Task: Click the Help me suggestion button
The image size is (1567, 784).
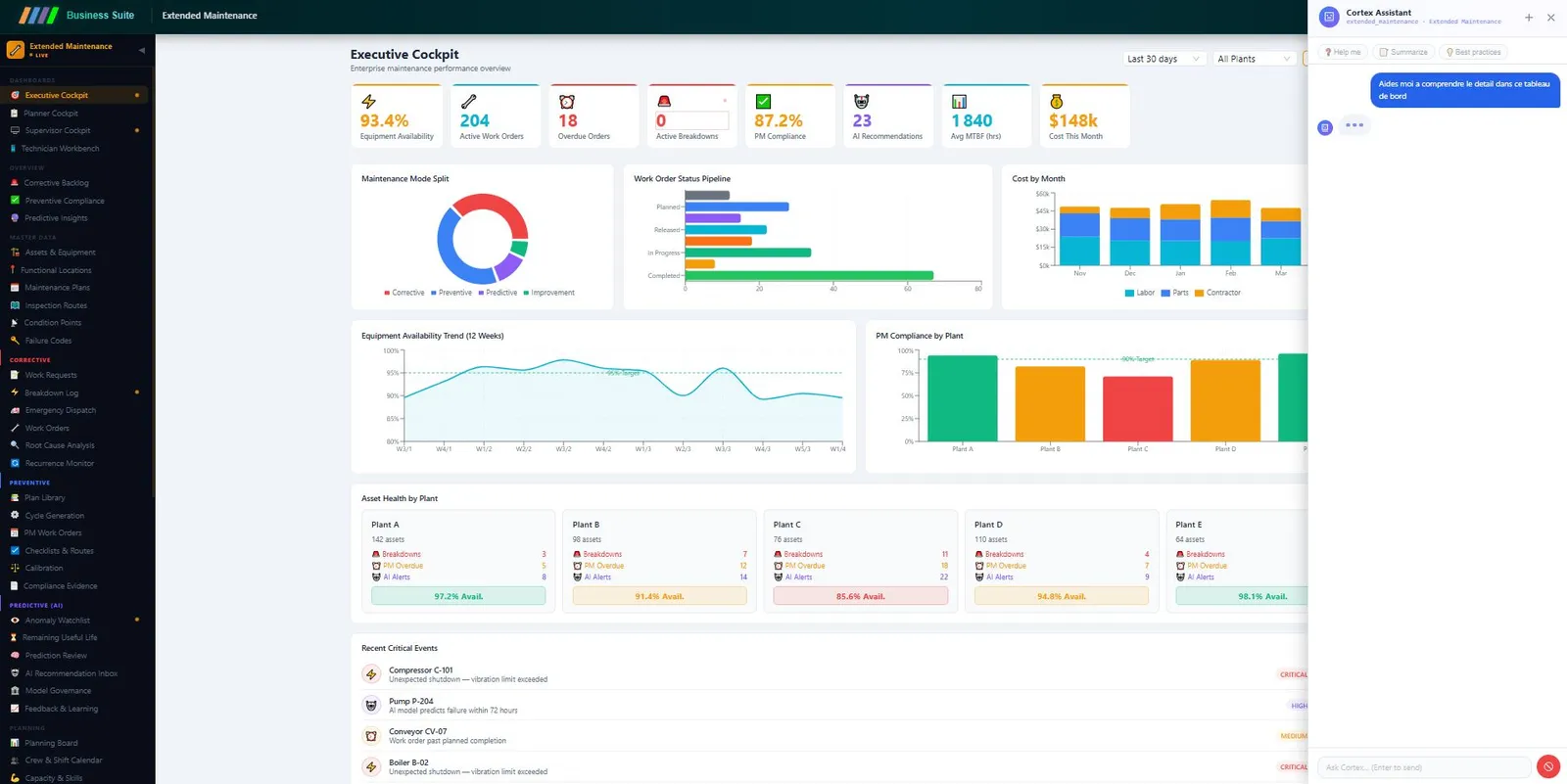Action: (x=1343, y=52)
